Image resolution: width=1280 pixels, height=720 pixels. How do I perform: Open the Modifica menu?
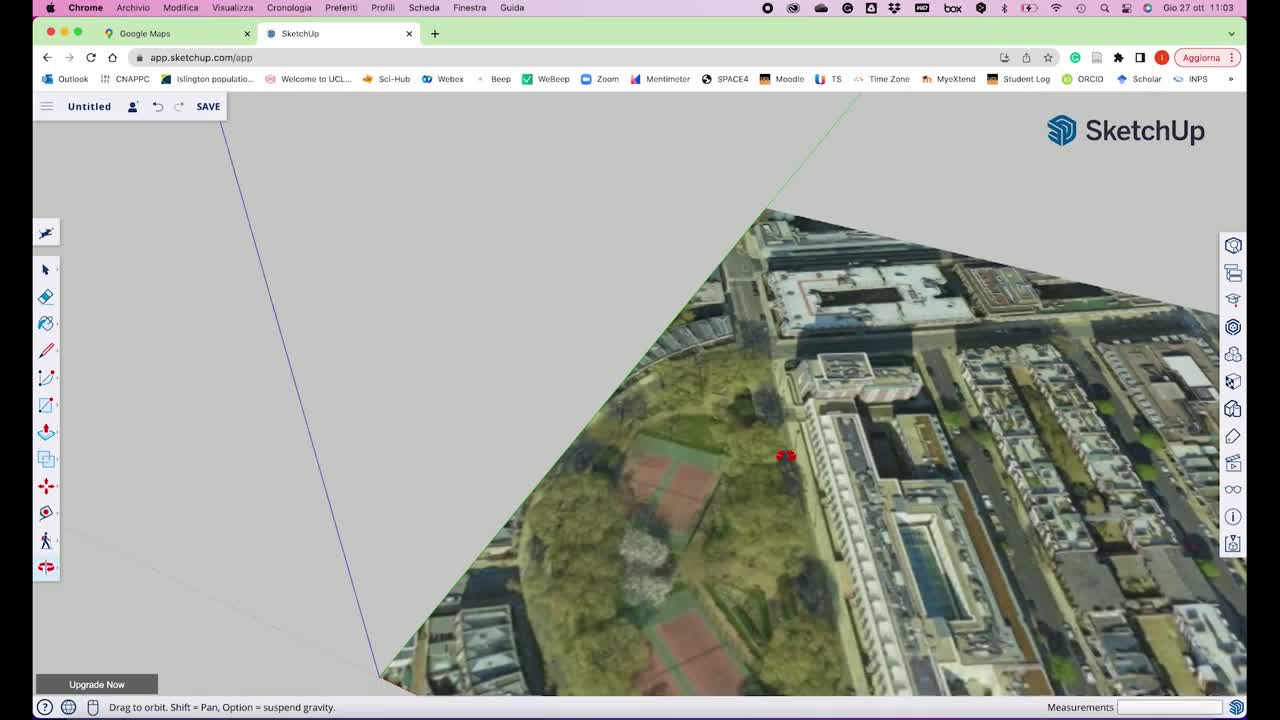pyautogui.click(x=181, y=8)
